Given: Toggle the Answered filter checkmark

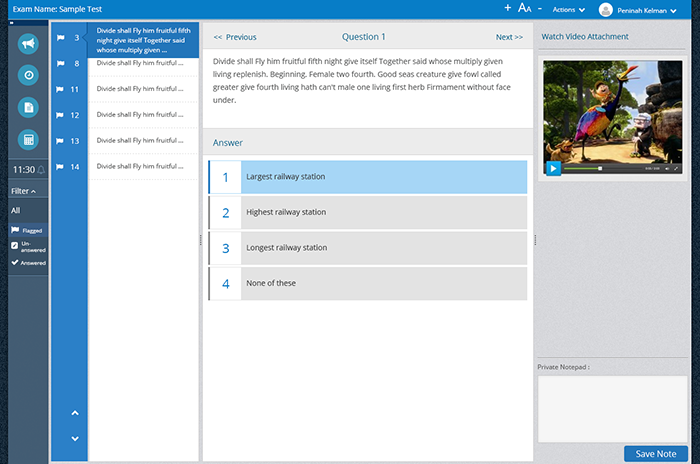Looking at the screenshot, I should (x=14, y=263).
